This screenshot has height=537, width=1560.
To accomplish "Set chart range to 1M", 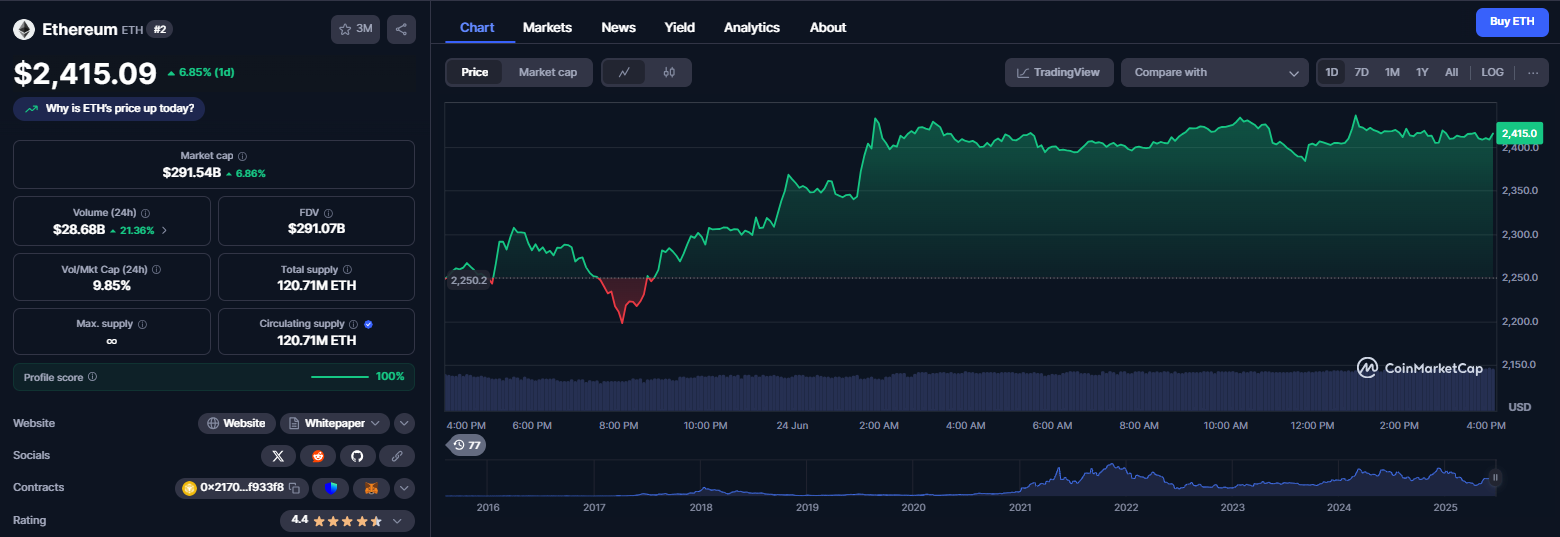I will 1392,72.
